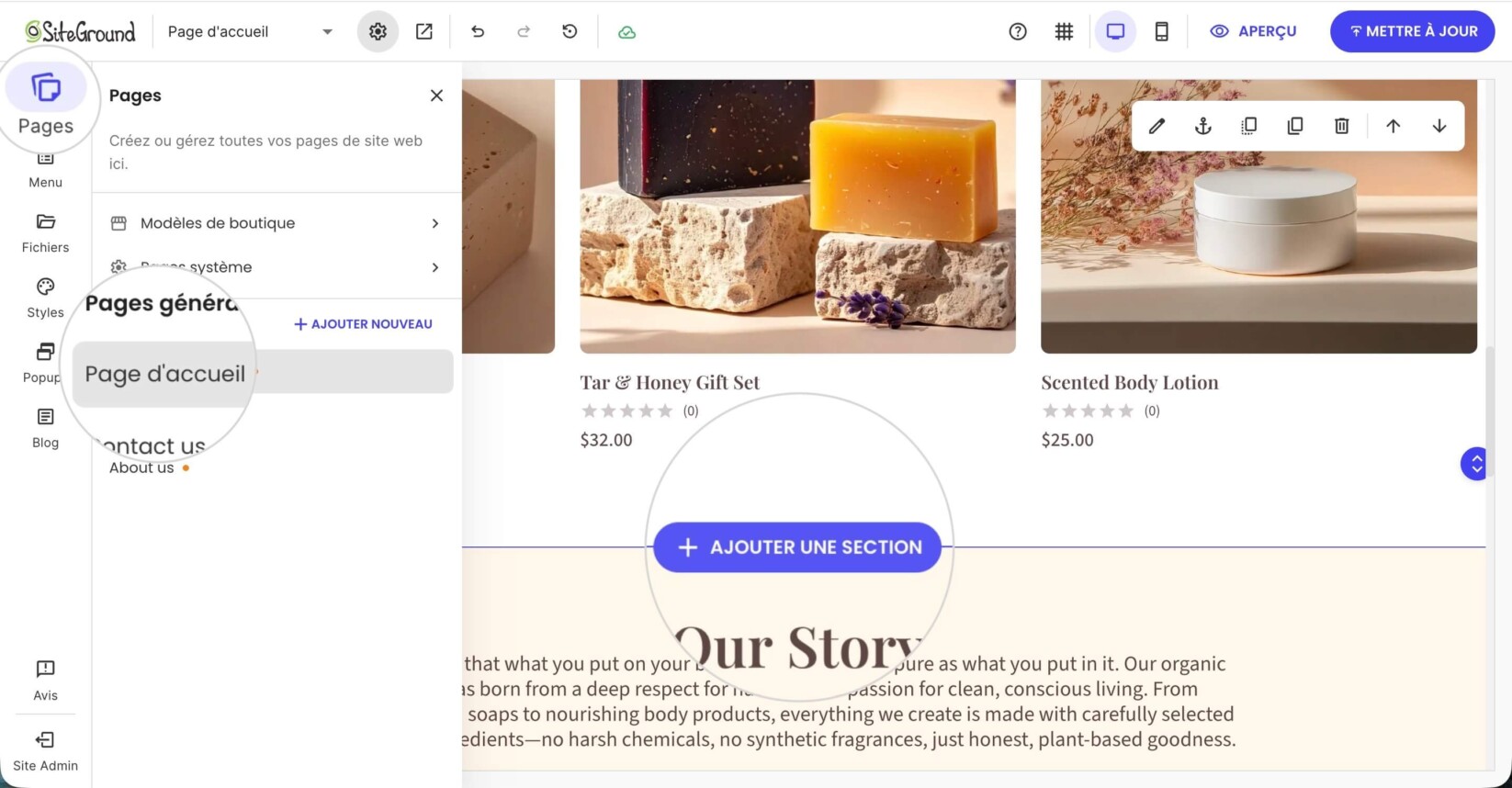Switch to desktop preview mode
This screenshot has width=1512, height=788.
pyautogui.click(x=1115, y=31)
